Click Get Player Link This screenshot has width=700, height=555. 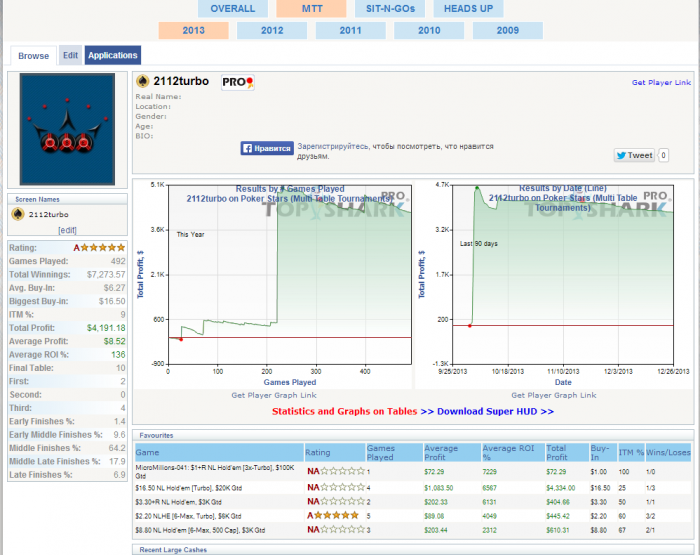tap(661, 83)
